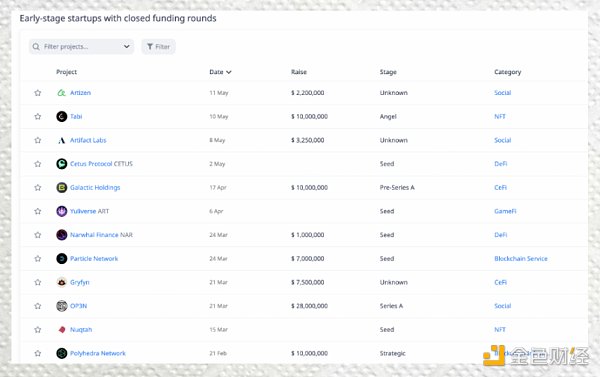This screenshot has width=600, height=377.
Task: Click the Polyhedra Network logo icon
Action: tap(62, 353)
